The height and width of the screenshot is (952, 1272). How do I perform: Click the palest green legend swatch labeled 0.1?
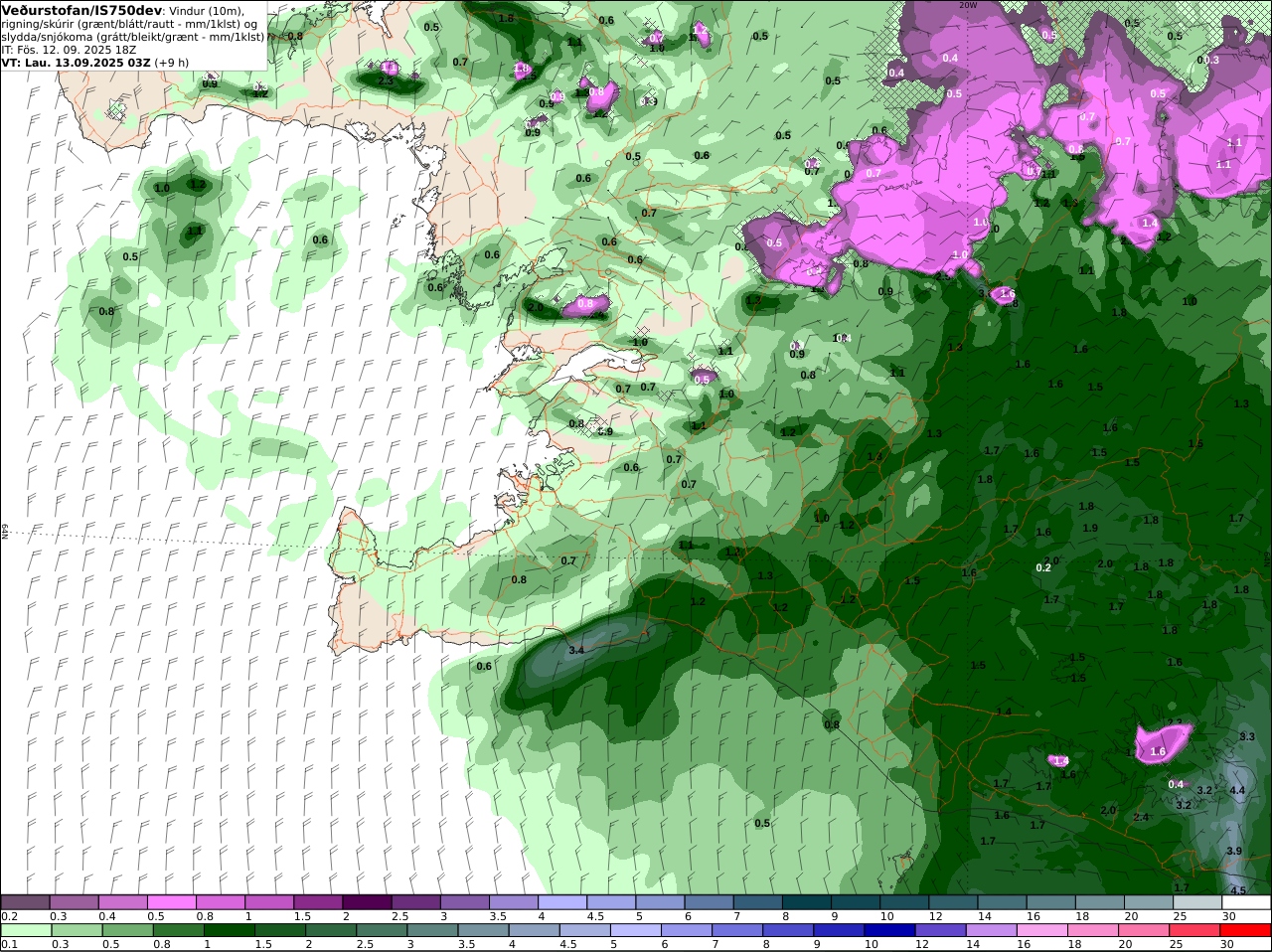pyautogui.click(x=25, y=930)
